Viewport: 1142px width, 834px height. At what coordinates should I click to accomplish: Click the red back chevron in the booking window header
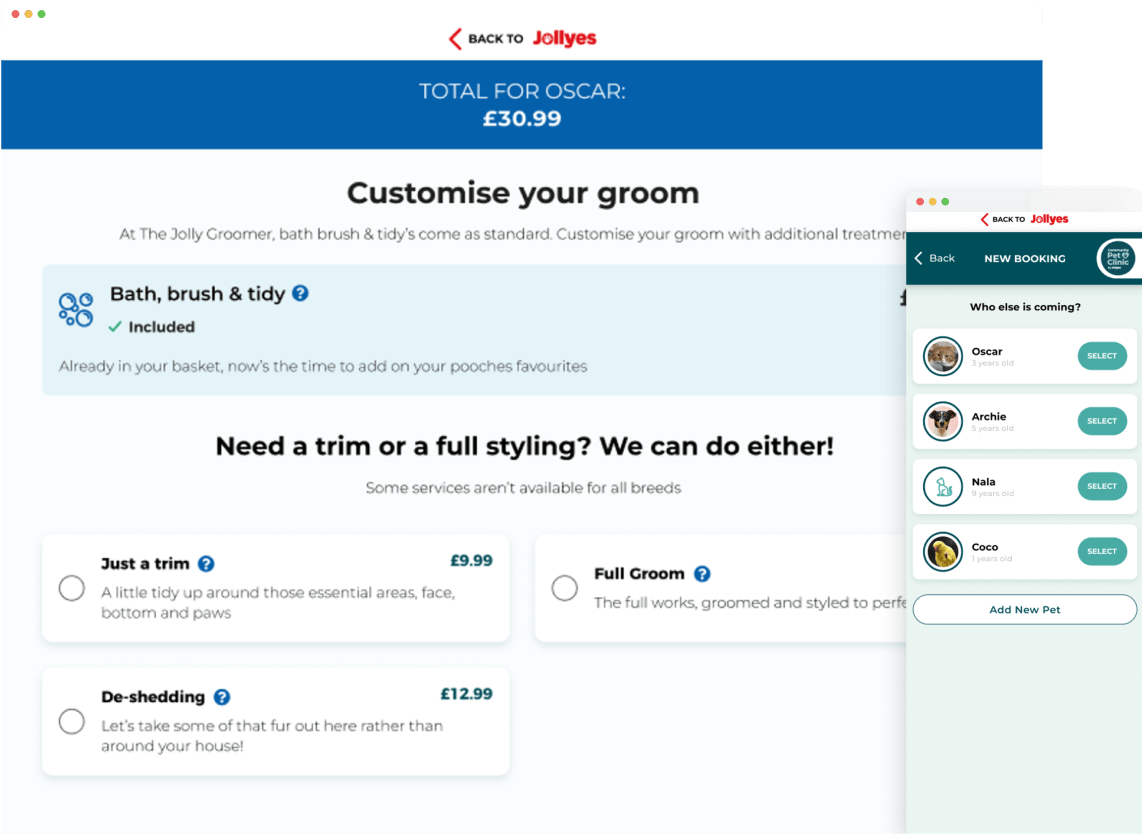click(x=985, y=219)
